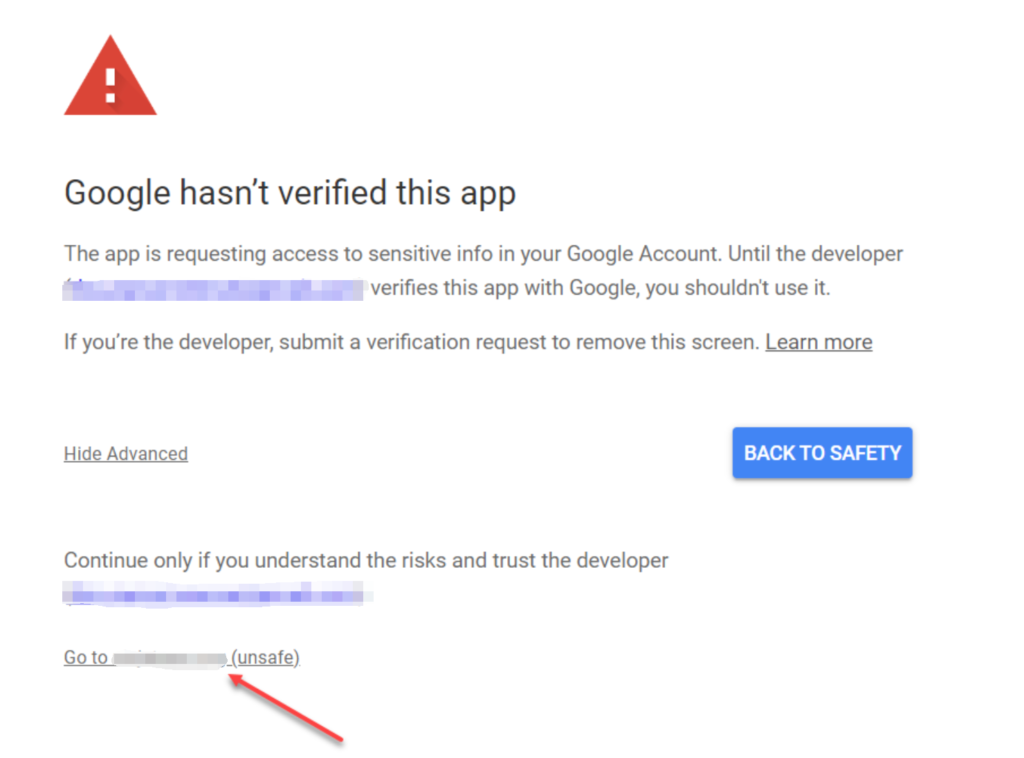Click the white exclamation mark in the triangle
Viewport: 1024px width, 758px height.
pyautogui.click(x=110, y=86)
